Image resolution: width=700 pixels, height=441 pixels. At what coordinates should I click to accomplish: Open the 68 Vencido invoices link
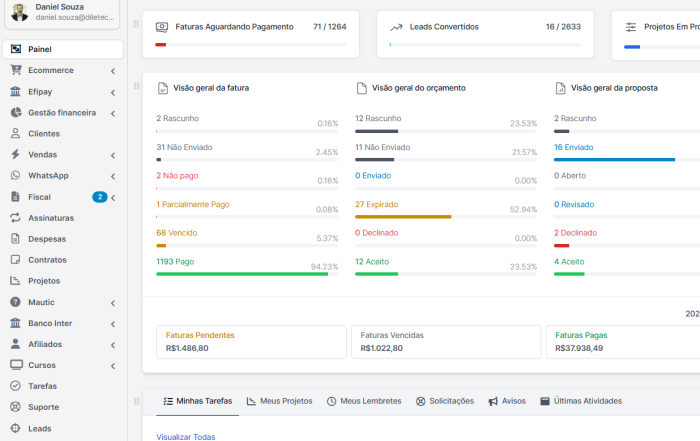pyautogui.click(x=177, y=233)
